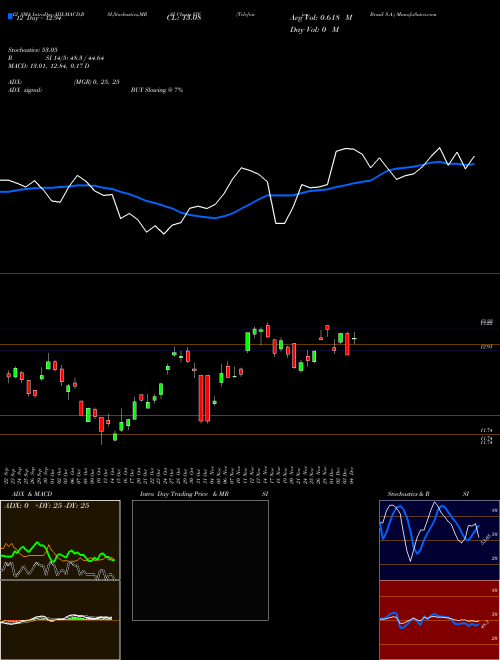Screen dimensions: 500x660
Task: Open the blue-background Stochastics chart panel
Action: tap(439, 540)
